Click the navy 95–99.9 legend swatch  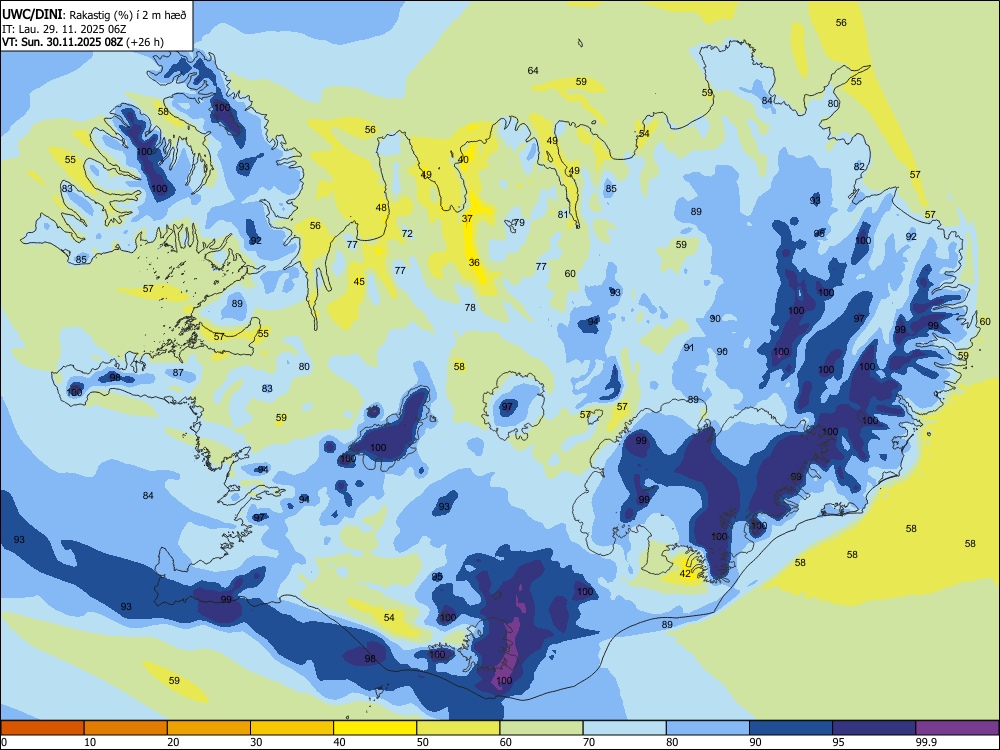(x=874, y=728)
